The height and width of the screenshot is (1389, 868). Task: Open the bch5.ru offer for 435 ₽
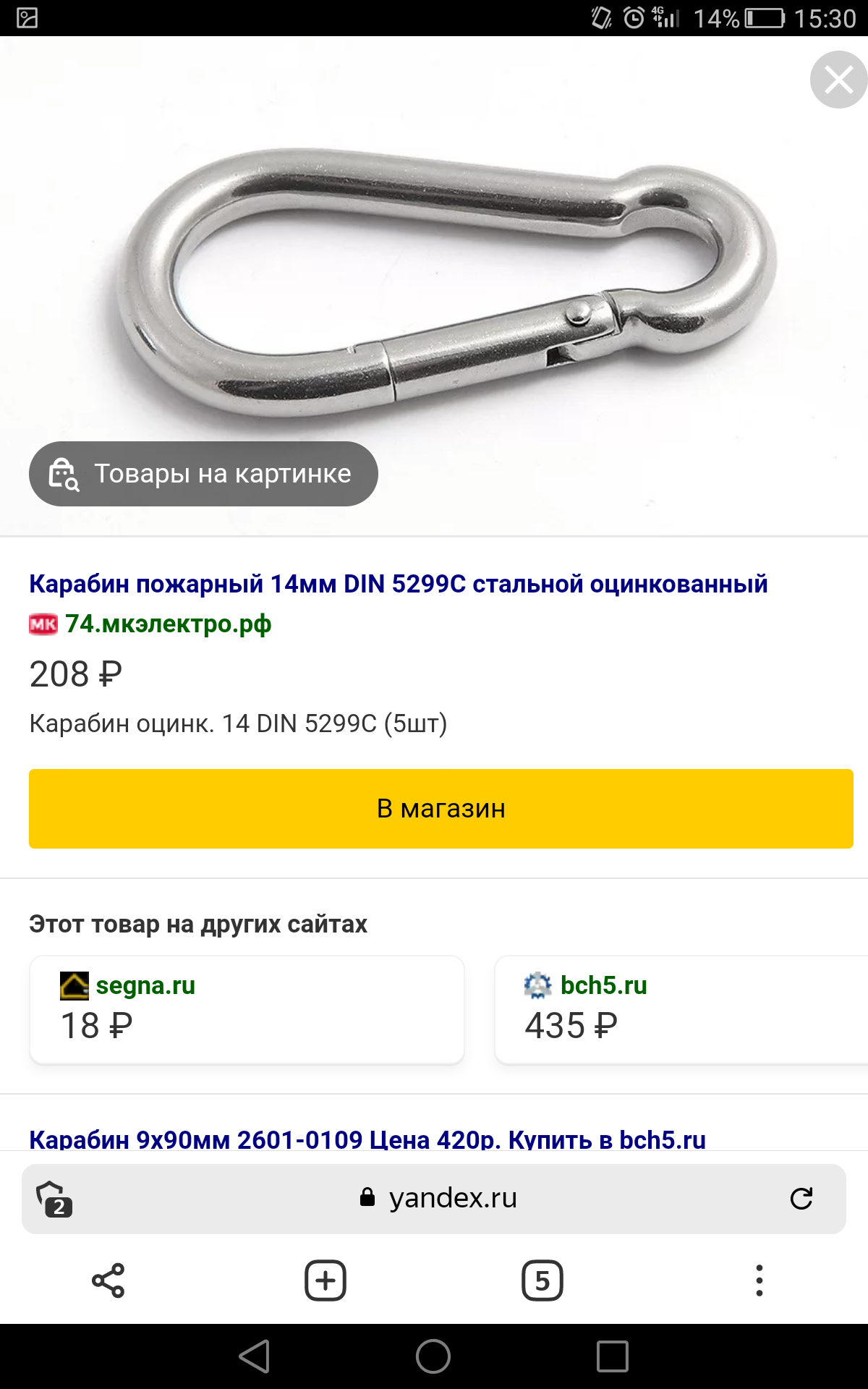coord(680,1009)
